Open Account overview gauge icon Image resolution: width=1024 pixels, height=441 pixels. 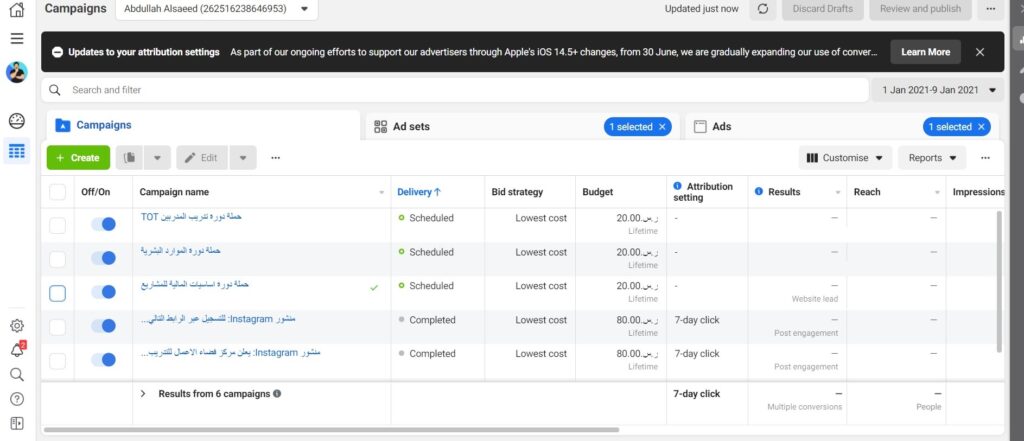tap(16, 121)
